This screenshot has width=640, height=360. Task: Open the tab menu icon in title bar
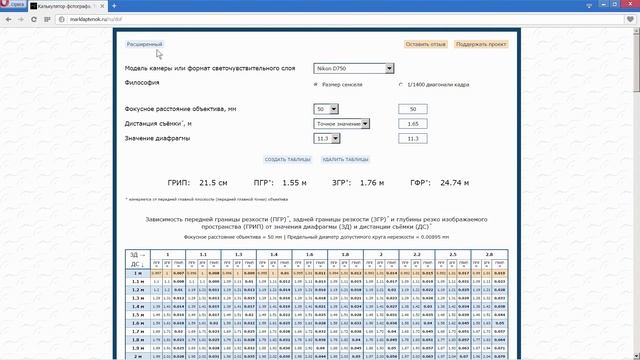tap(589, 5)
